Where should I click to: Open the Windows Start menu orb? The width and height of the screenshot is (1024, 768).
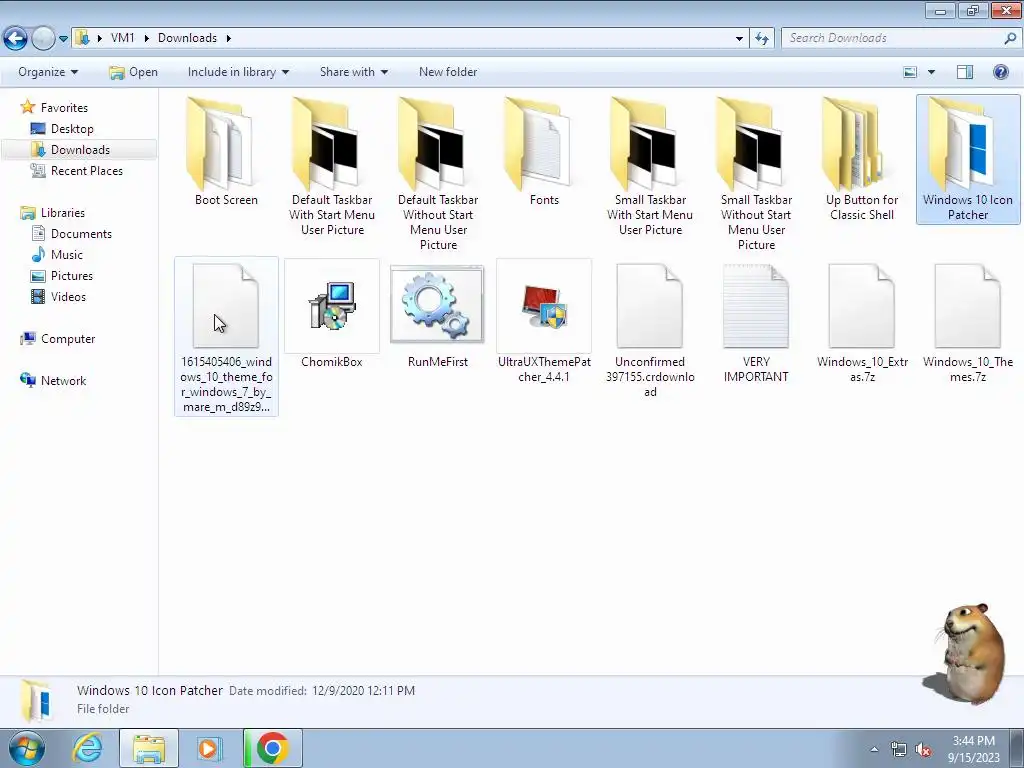[27, 748]
